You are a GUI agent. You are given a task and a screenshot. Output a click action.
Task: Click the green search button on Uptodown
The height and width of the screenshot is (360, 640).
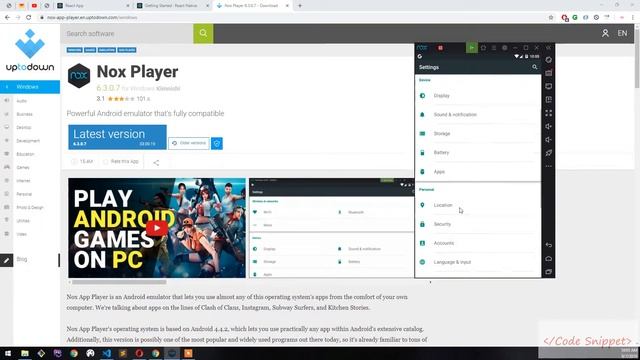(203, 33)
